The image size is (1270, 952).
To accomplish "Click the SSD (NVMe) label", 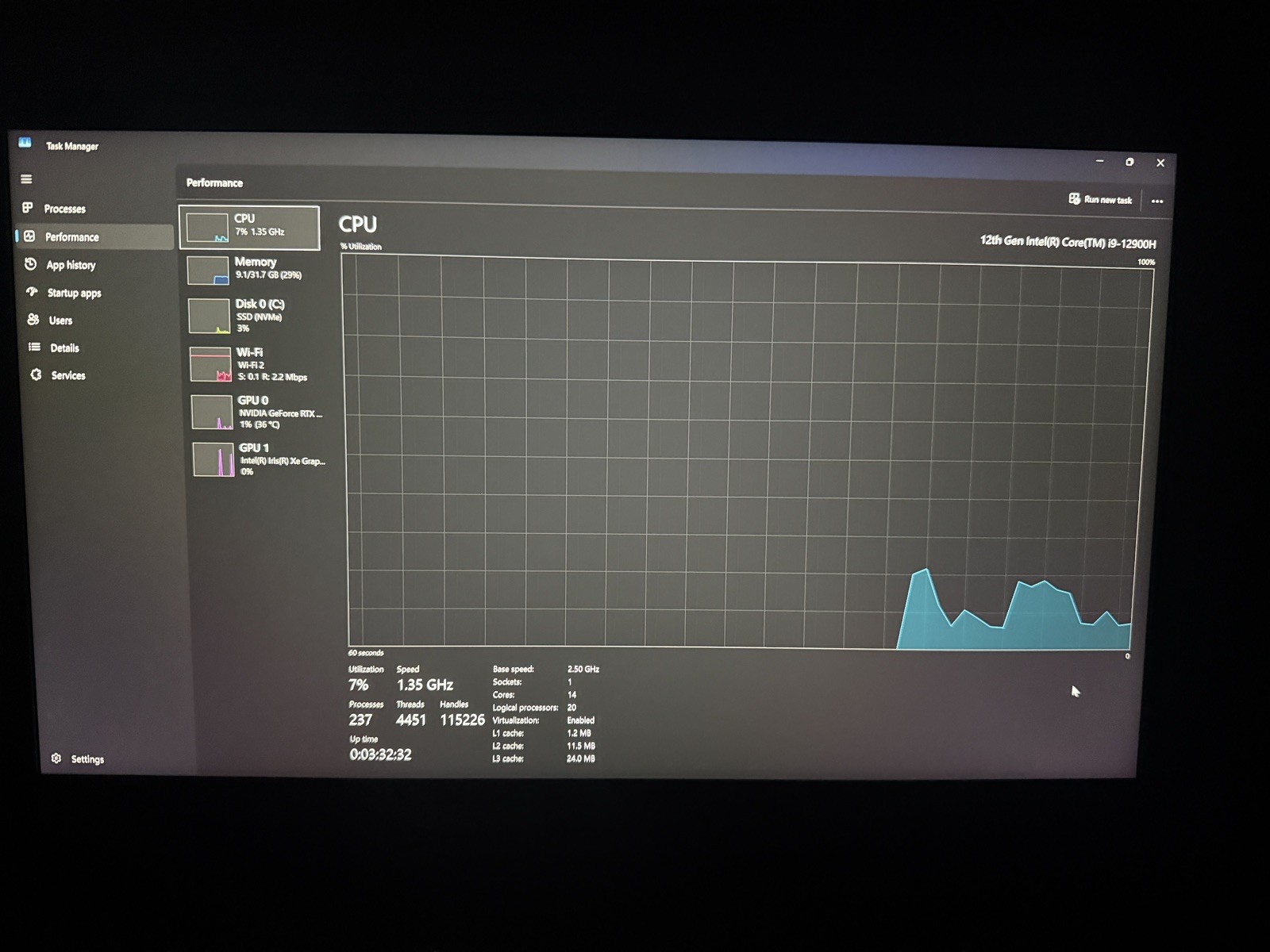I will point(259,317).
